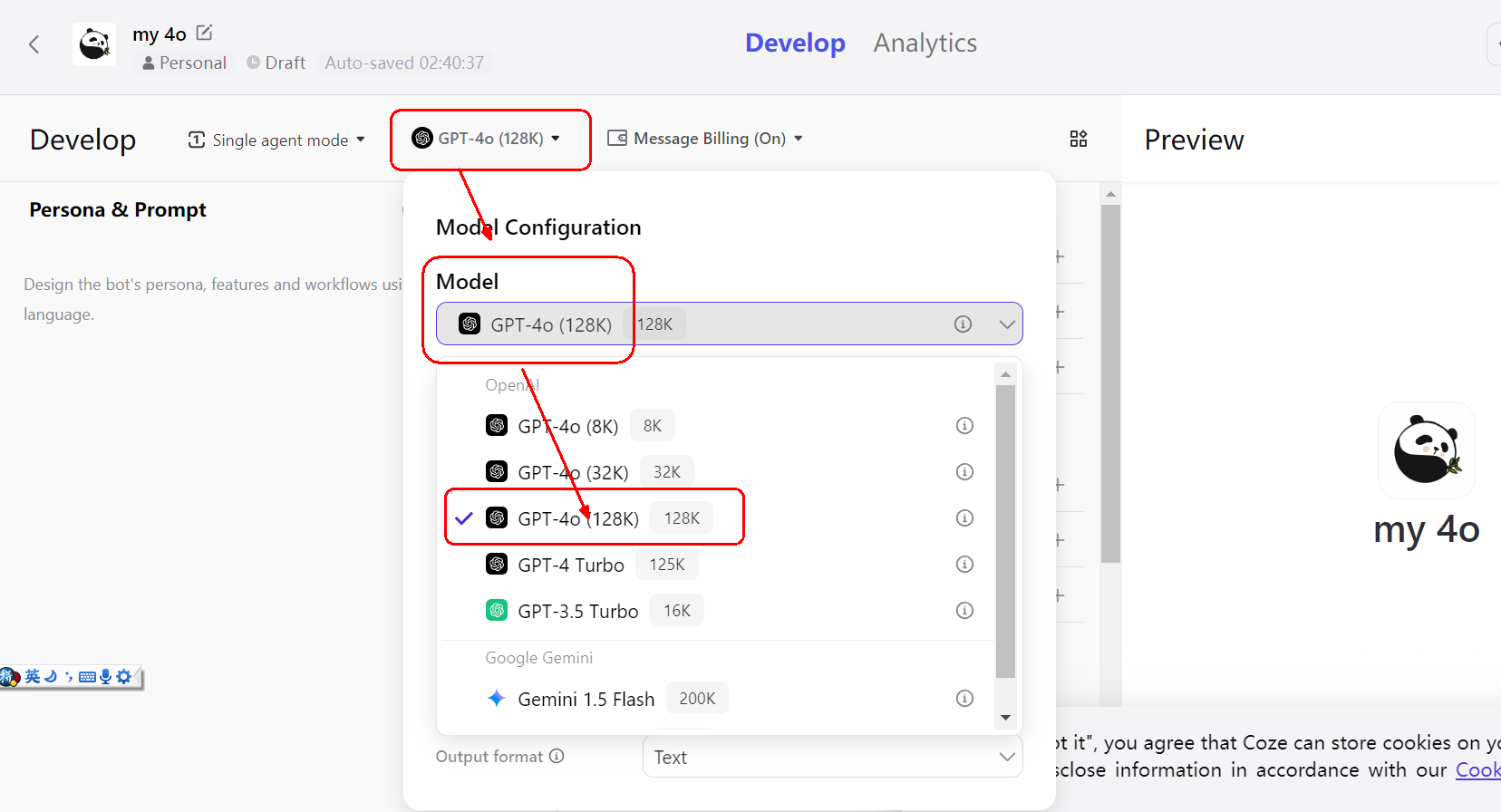
Task: Click the Model Configuration heading
Action: tap(538, 227)
